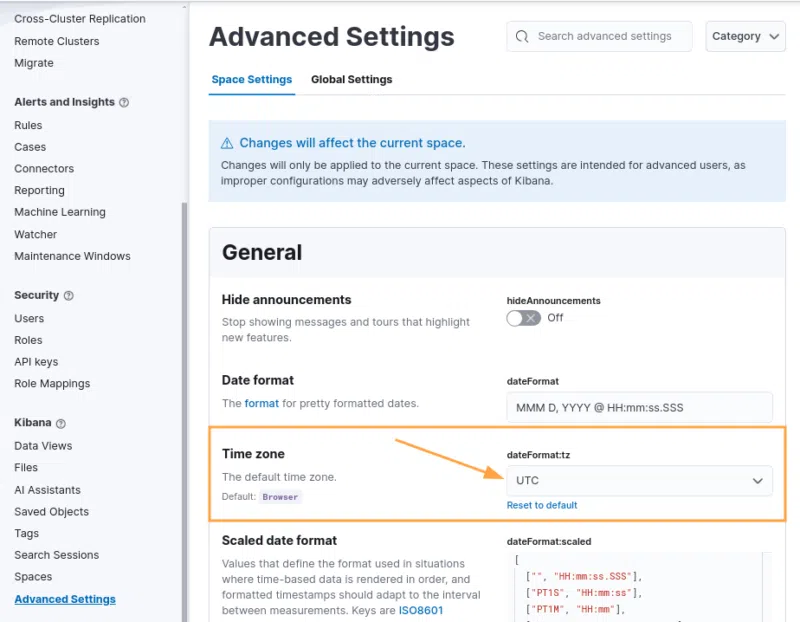
Task: Open the format documentation link
Action: (262, 403)
